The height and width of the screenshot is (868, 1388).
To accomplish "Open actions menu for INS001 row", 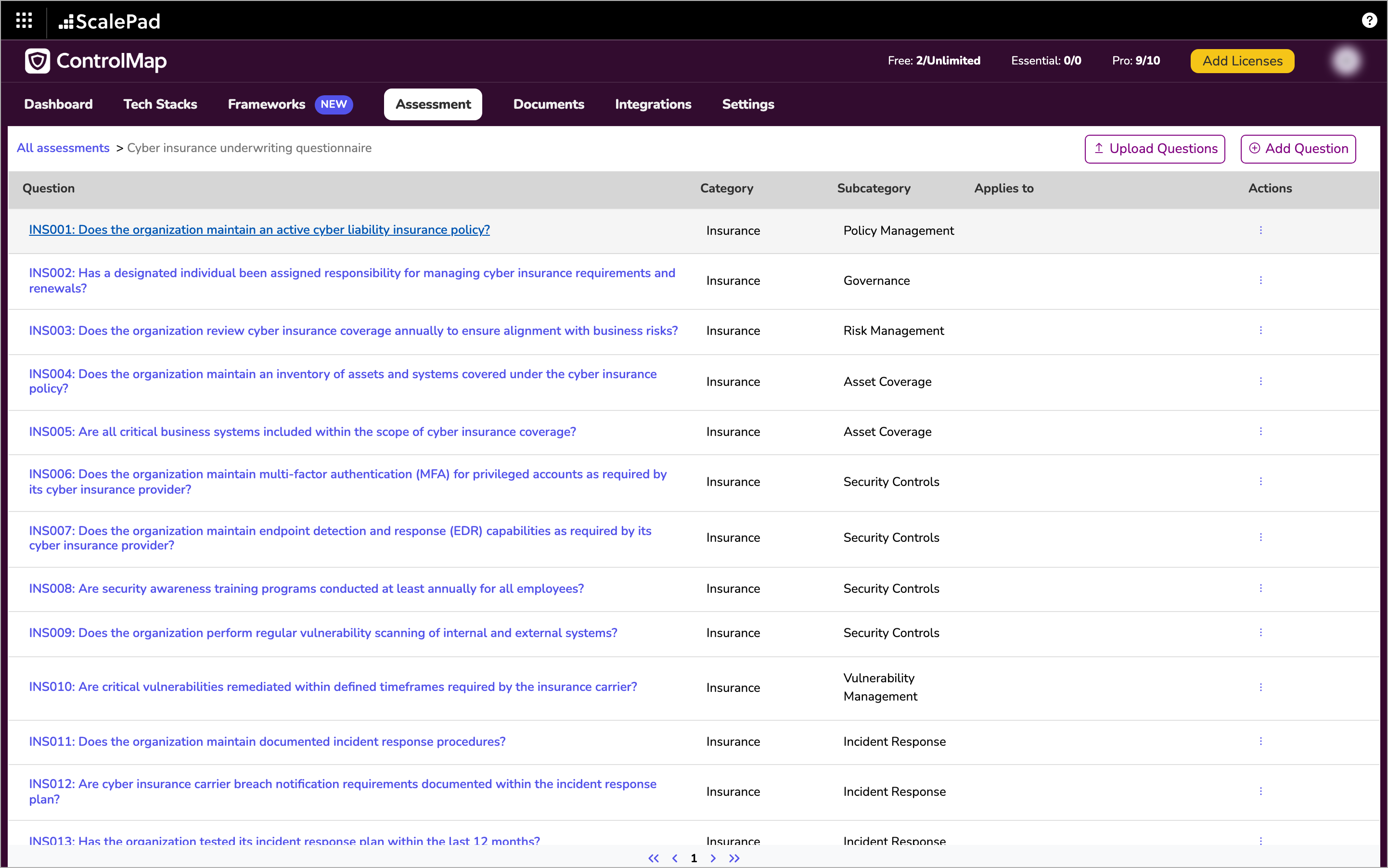I will coord(1260,230).
